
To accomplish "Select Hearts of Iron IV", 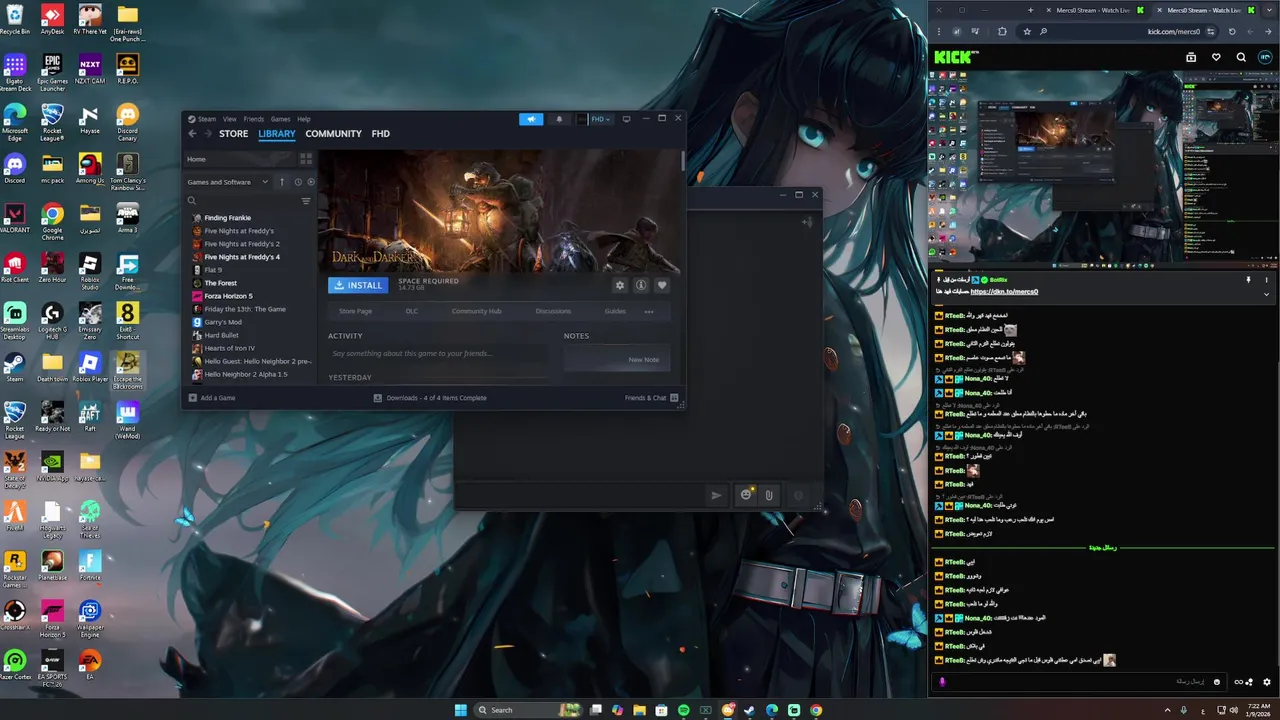I will coord(229,348).
